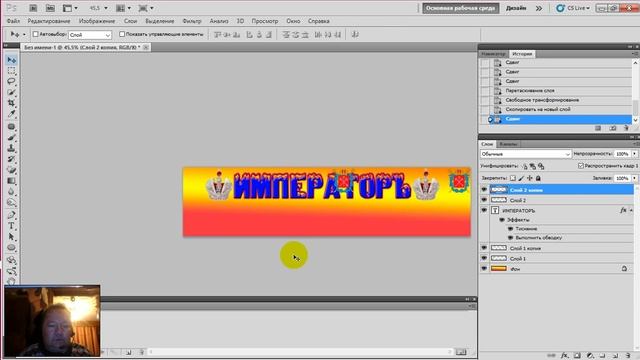This screenshot has height=360, width=640.
Task: Expand more workspaces chevron
Action: coord(539,8)
